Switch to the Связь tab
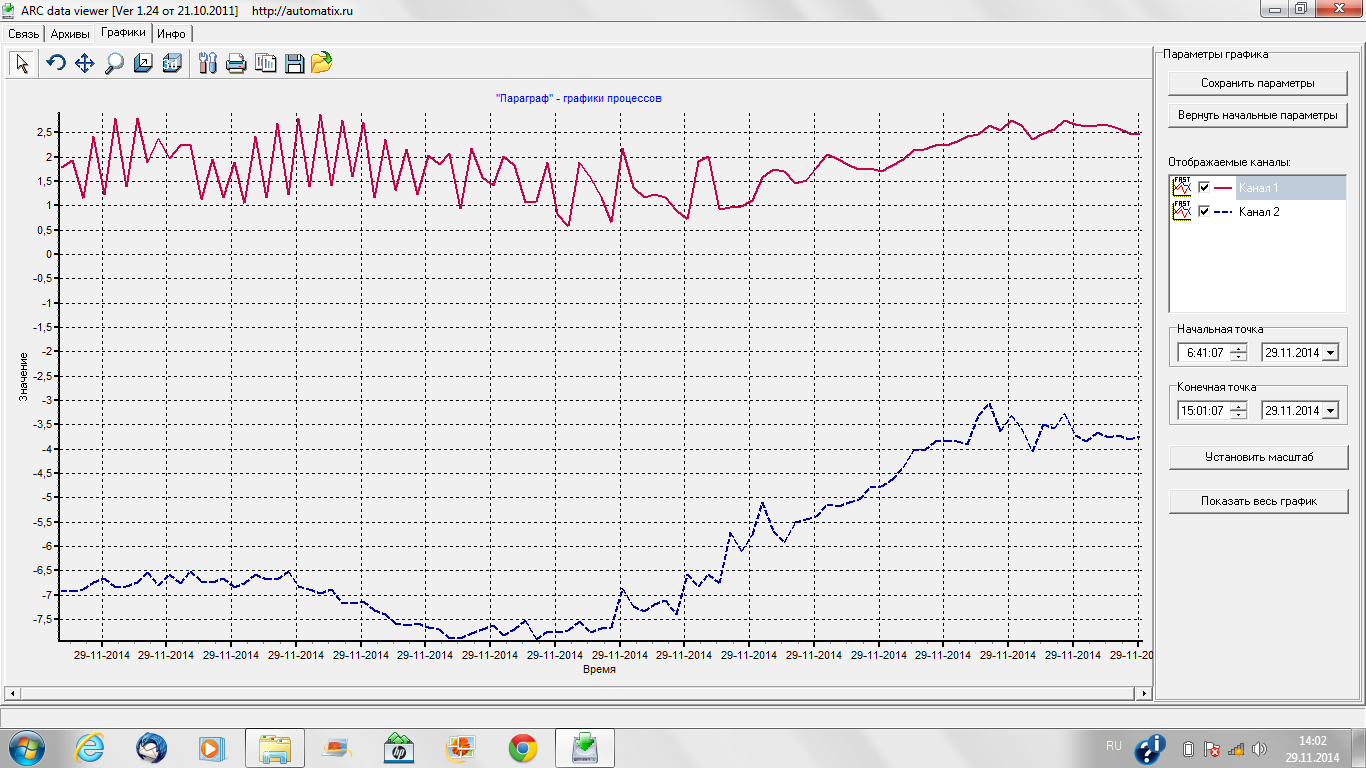1366x768 pixels. [23, 33]
